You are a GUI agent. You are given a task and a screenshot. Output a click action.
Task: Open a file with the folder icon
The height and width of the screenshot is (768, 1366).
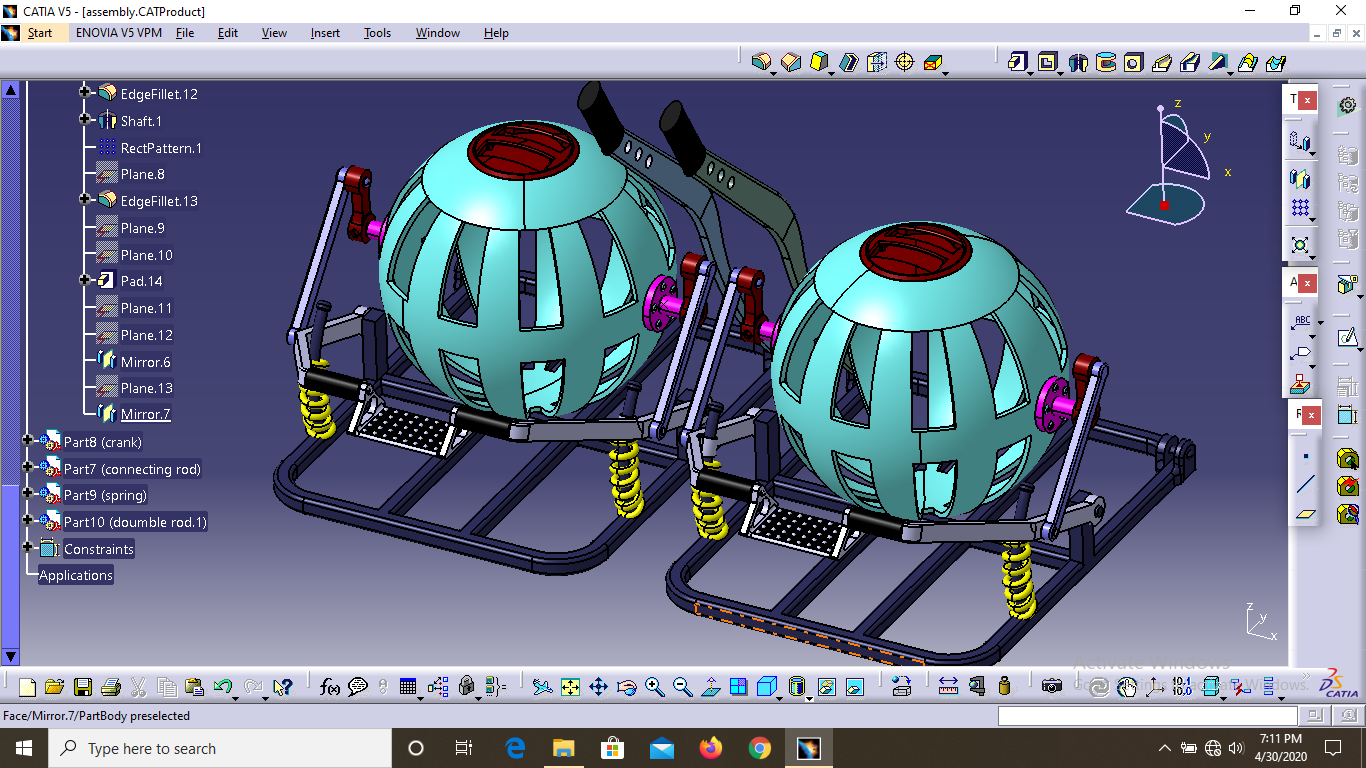(55, 687)
